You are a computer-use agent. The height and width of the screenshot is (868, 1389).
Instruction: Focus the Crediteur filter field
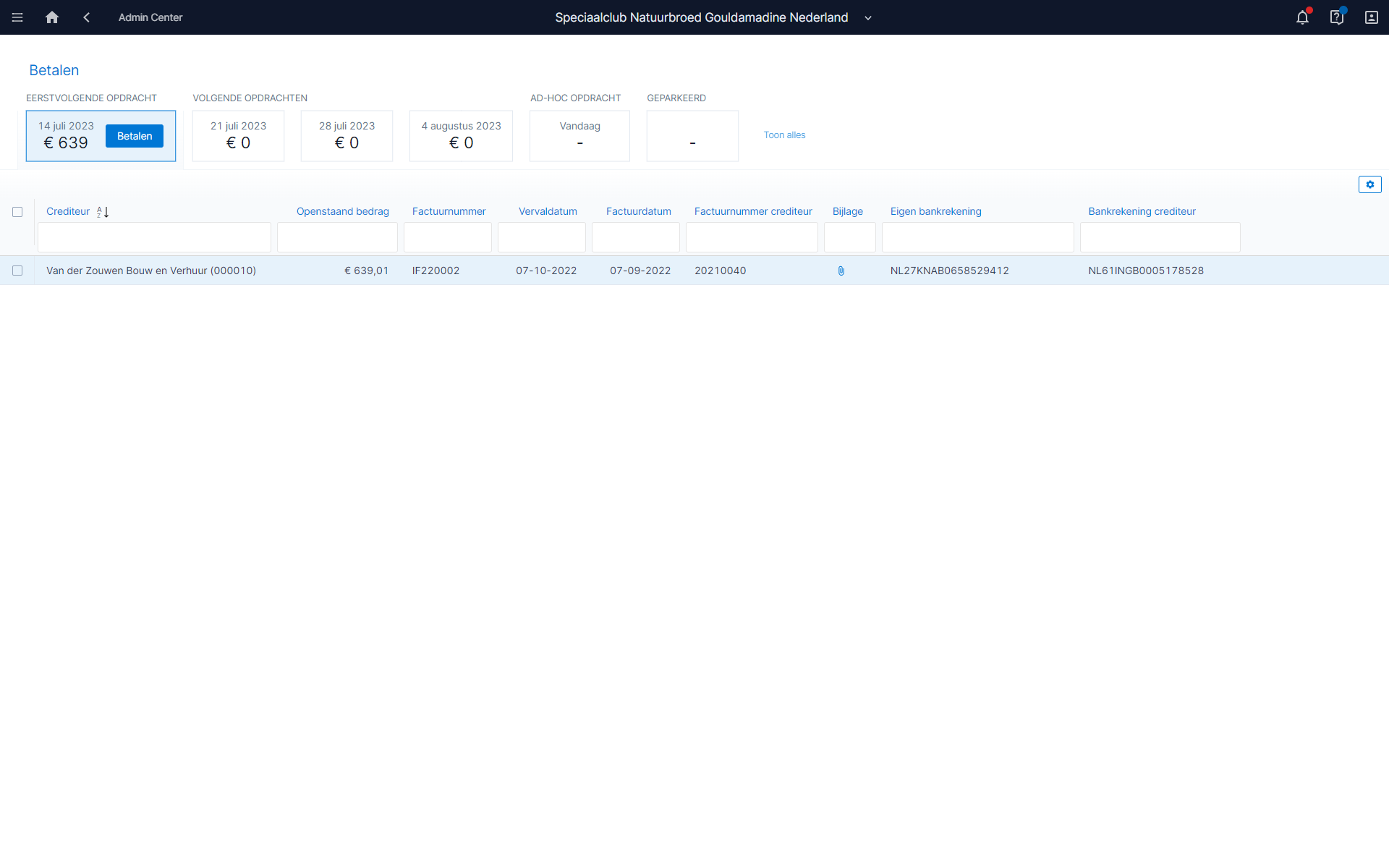tap(155, 237)
